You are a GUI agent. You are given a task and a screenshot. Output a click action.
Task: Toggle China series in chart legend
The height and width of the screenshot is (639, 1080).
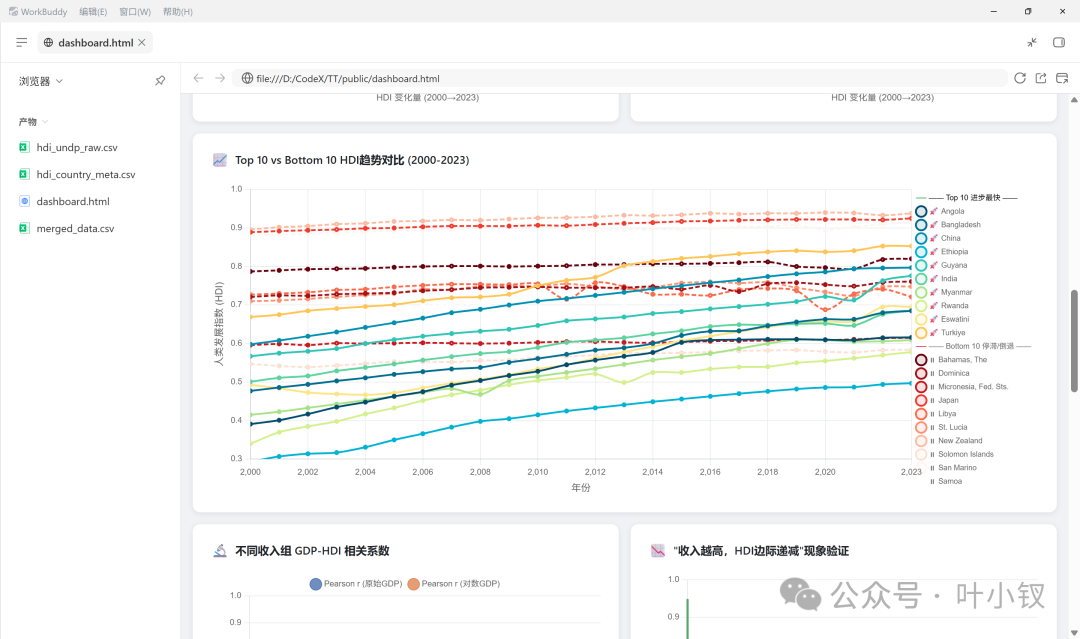point(937,238)
